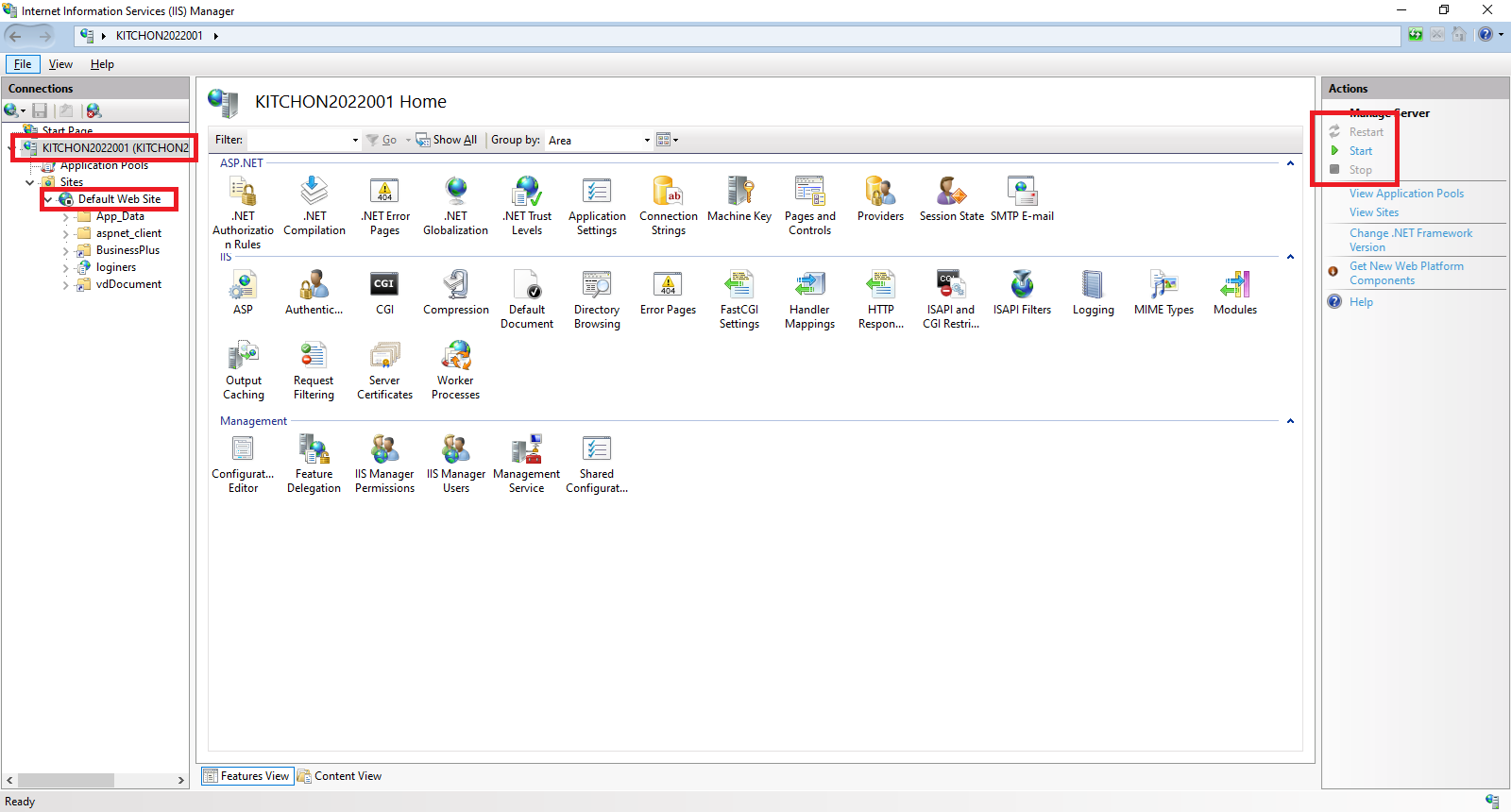The image size is (1511, 812).
Task: Open Pages and Controls feature
Action: 810,206
